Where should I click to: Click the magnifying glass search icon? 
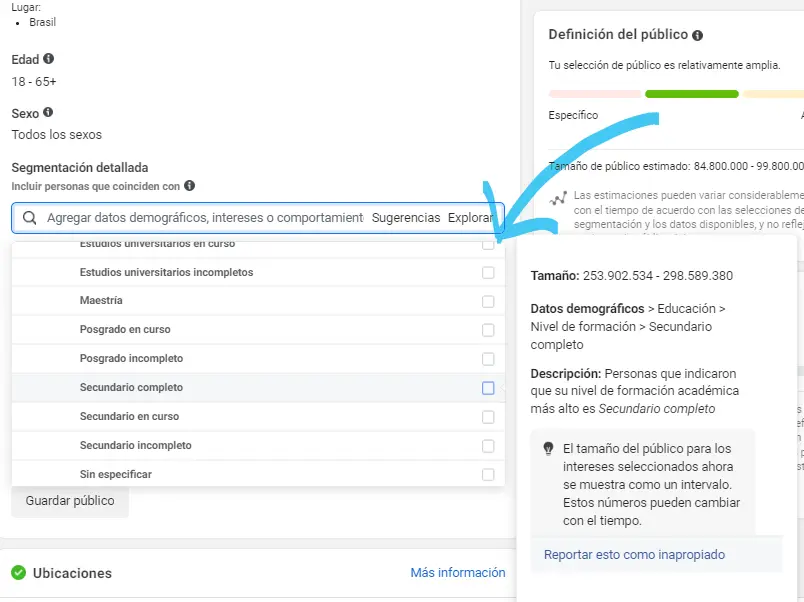coord(29,218)
